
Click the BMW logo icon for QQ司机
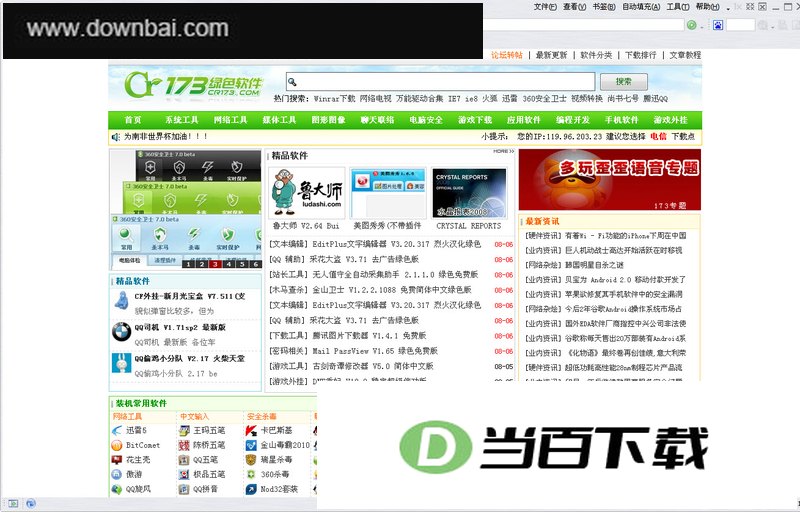coord(121,332)
